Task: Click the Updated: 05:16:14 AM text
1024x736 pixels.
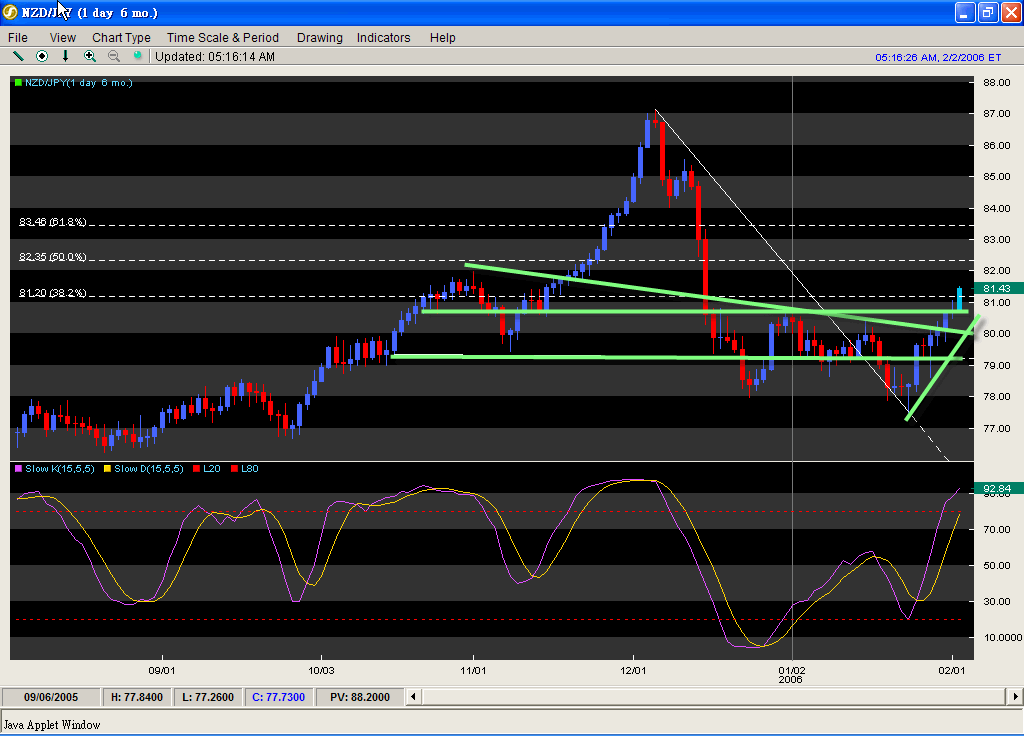Action: (215, 57)
